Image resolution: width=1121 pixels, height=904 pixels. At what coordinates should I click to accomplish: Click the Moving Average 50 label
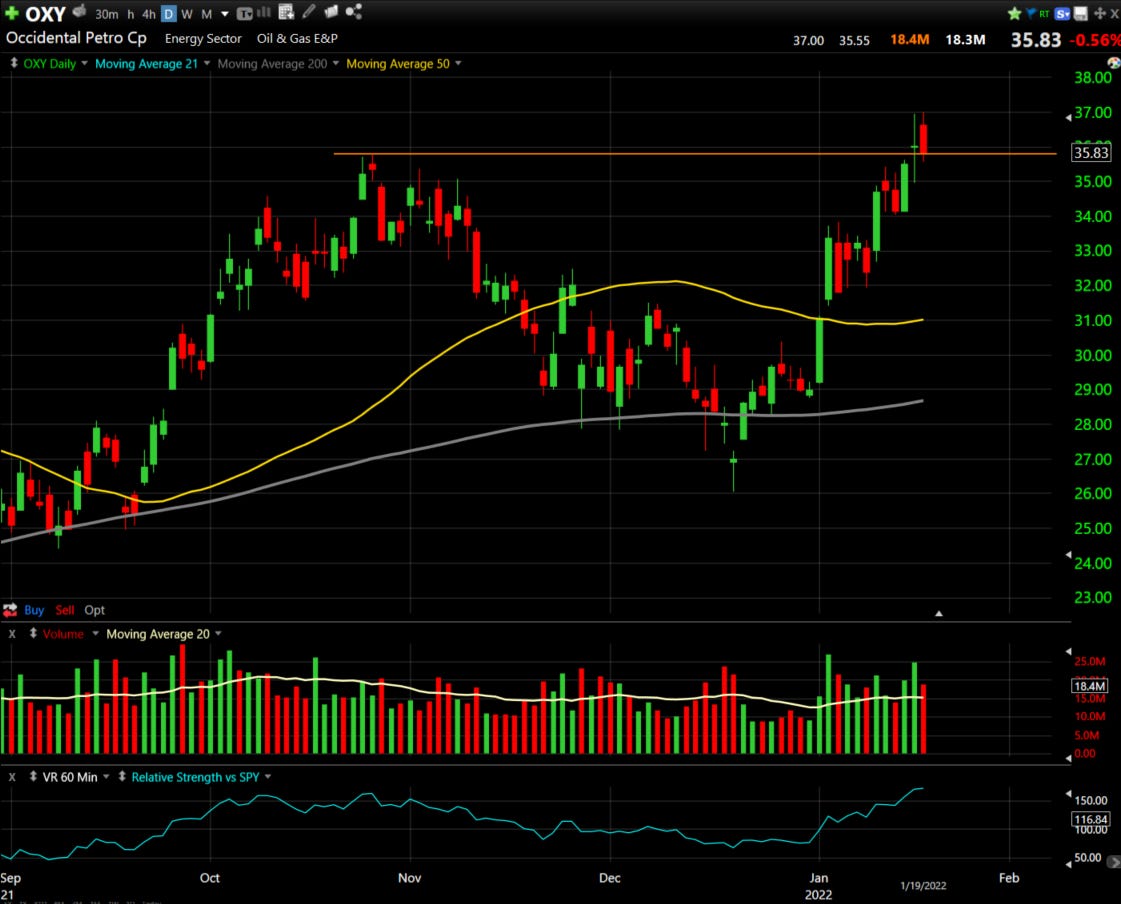tap(397, 64)
